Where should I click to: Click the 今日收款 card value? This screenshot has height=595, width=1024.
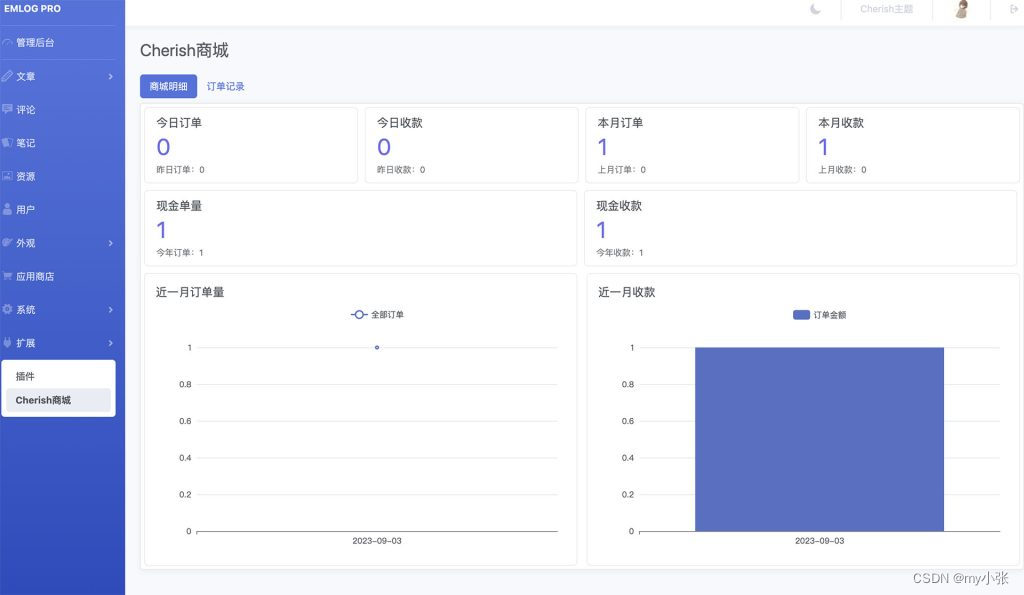click(384, 147)
